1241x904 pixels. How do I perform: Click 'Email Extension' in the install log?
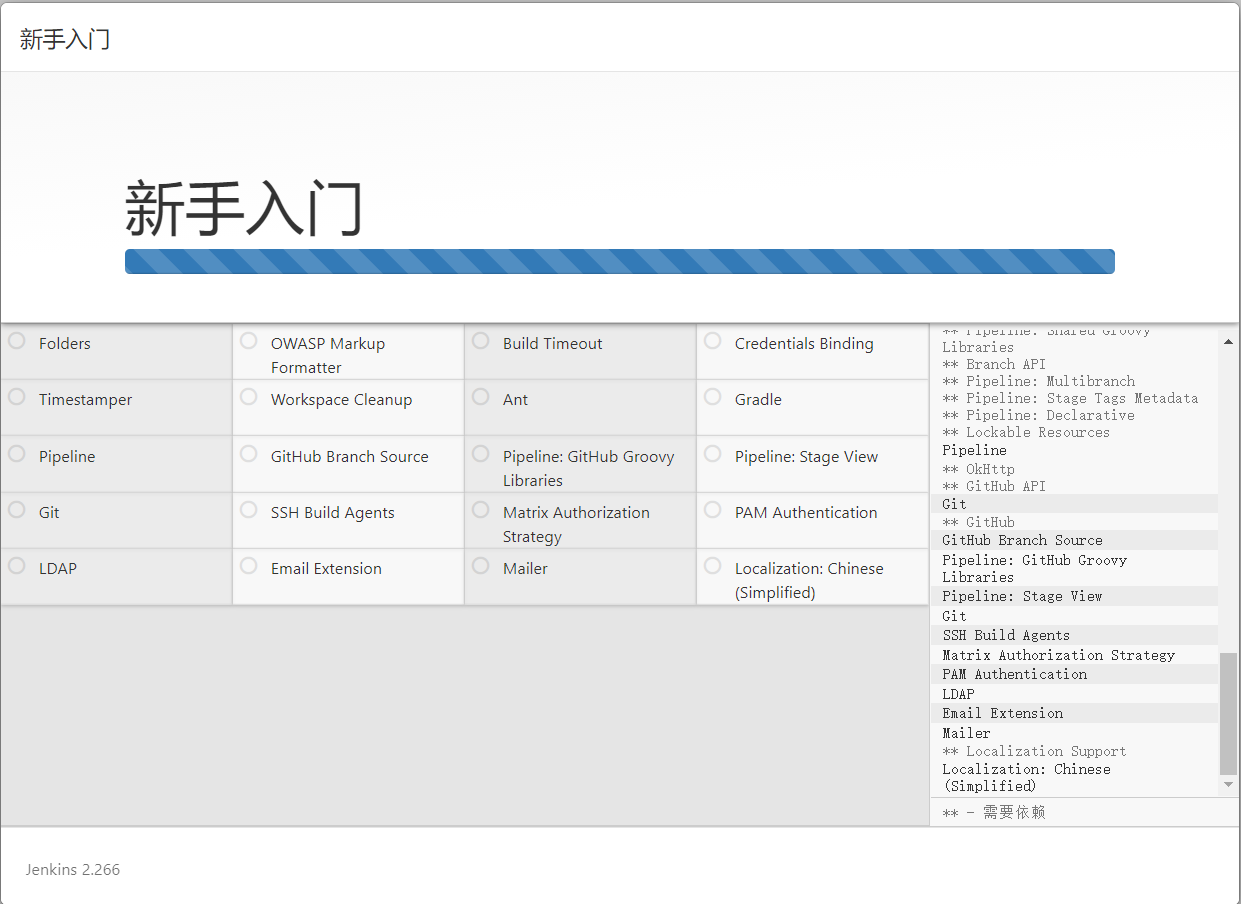click(x=1003, y=714)
